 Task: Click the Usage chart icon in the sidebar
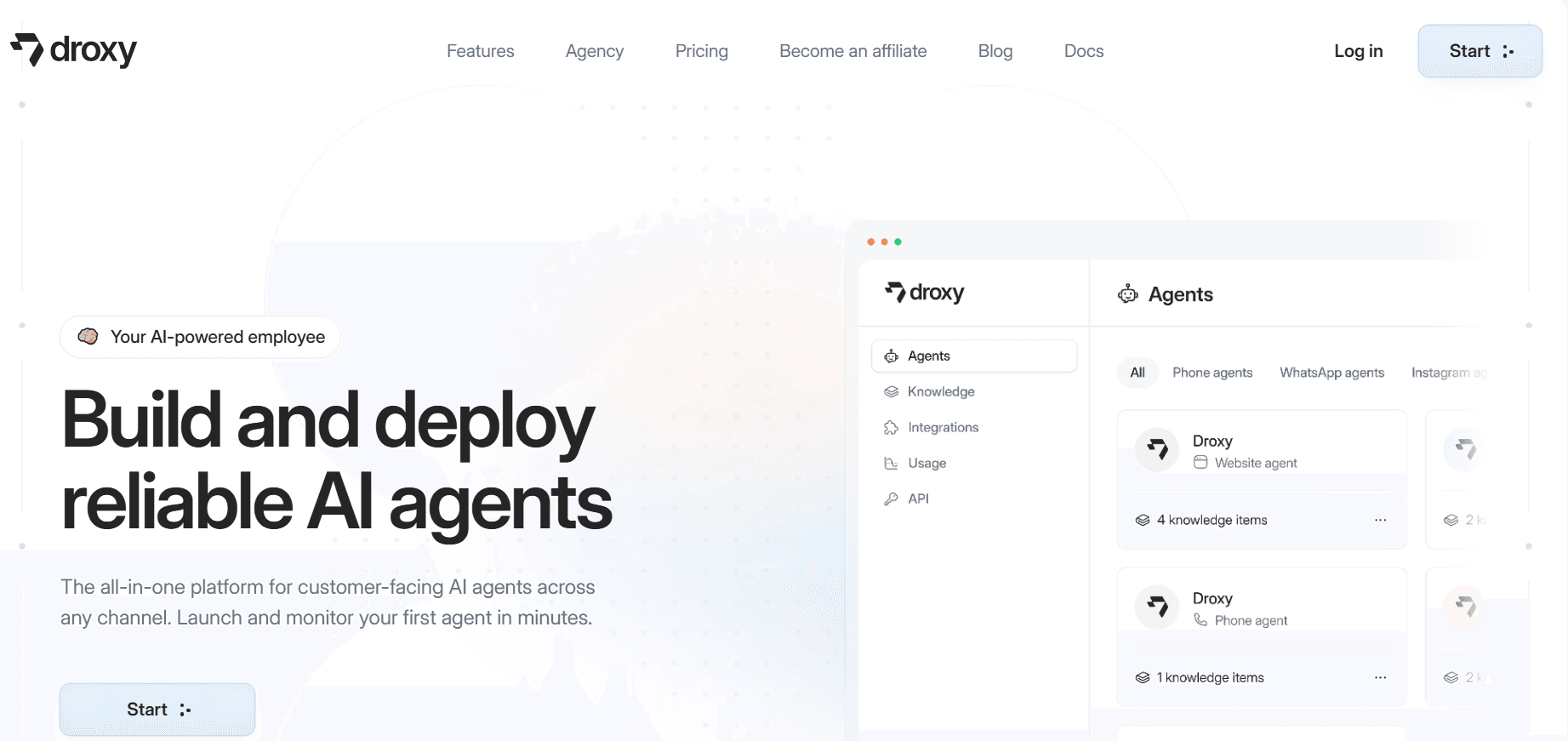(x=892, y=463)
